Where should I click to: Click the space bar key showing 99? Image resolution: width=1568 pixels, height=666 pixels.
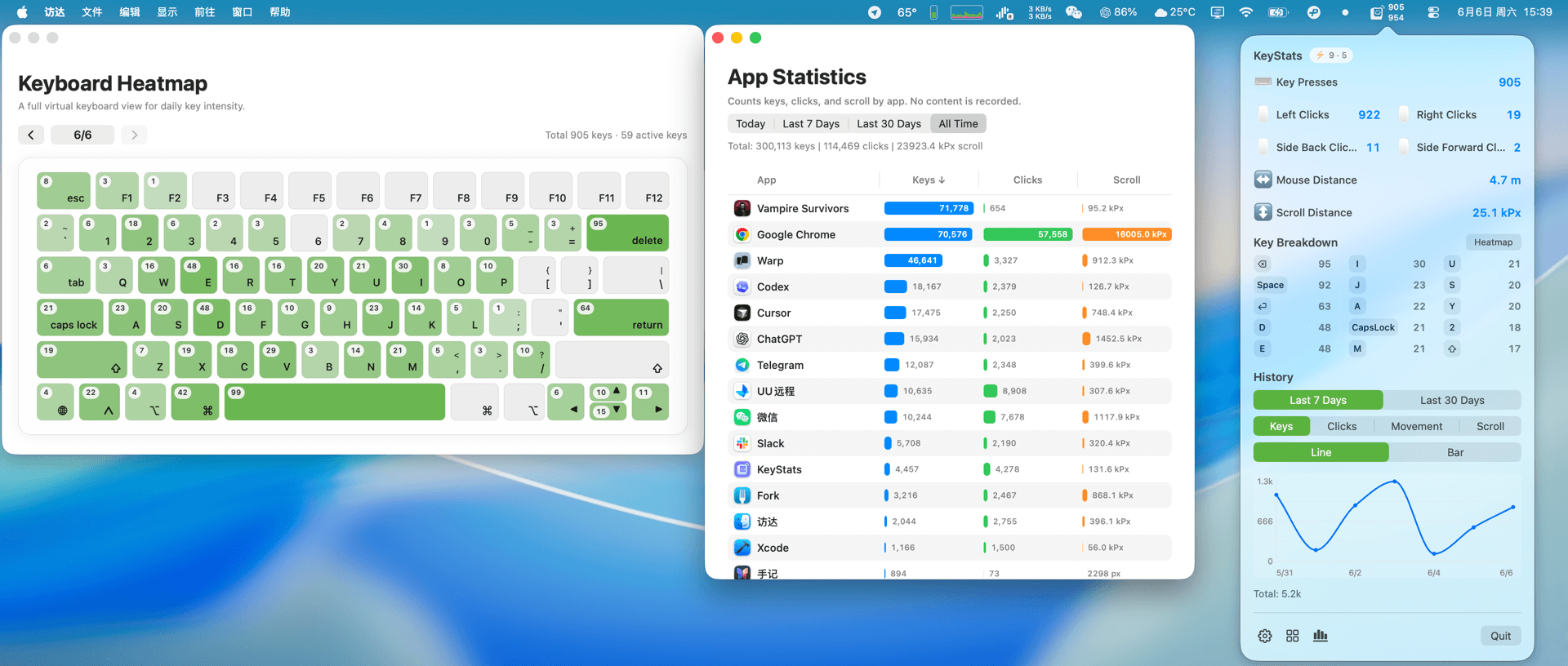[335, 402]
